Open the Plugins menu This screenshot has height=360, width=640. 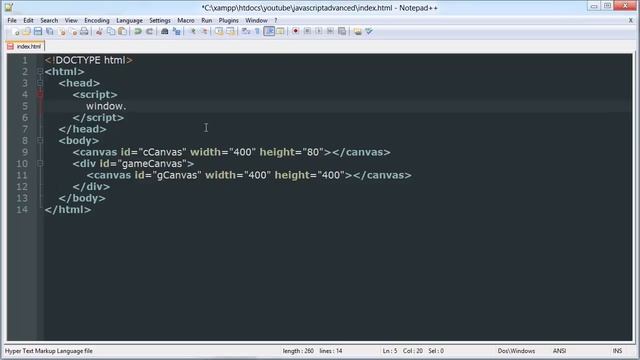(229, 20)
